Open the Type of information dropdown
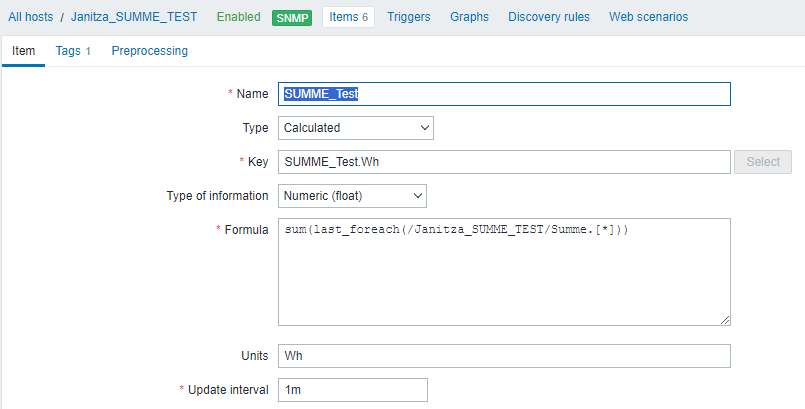The height and width of the screenshot is (409, 805). [x=352, y=196]
